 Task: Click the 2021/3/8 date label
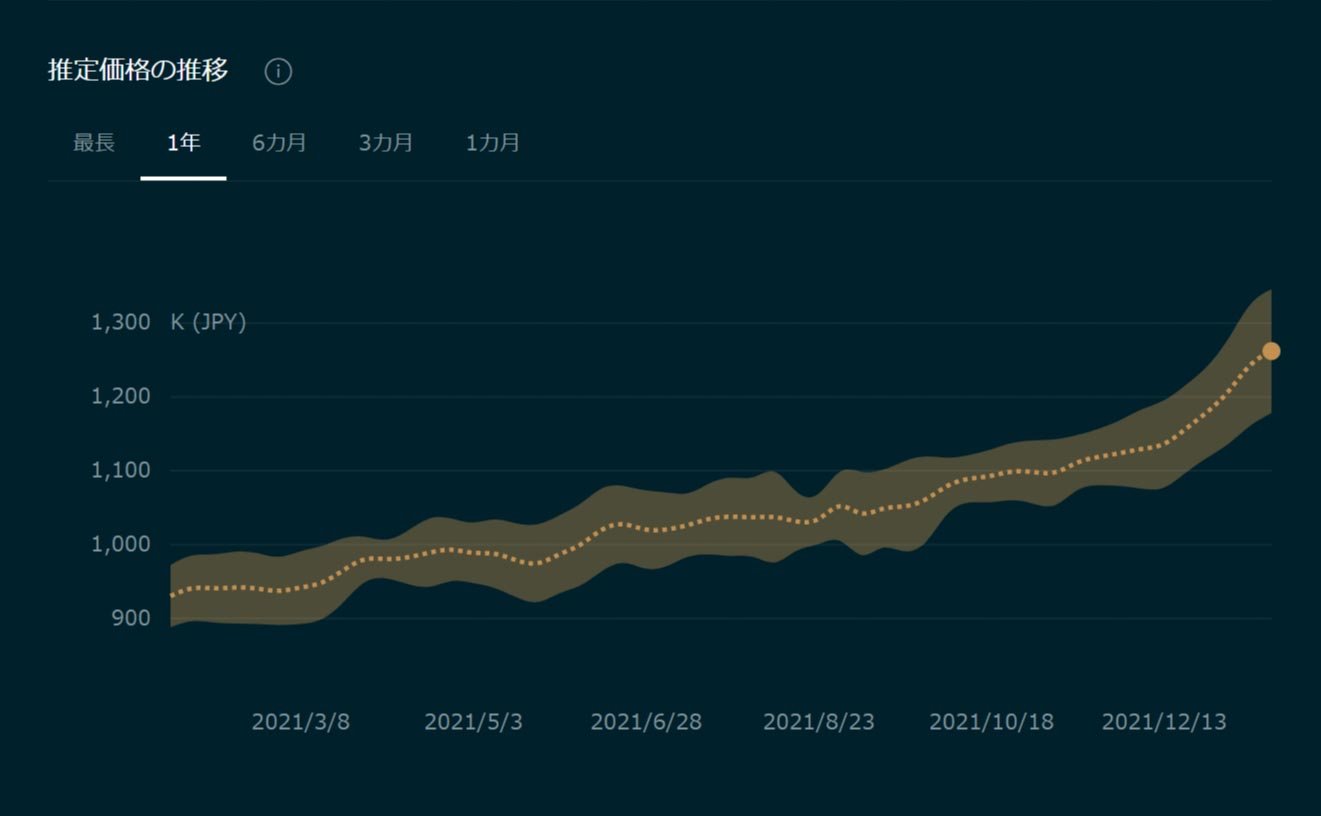pyautogui.click(x=301, y=722)
